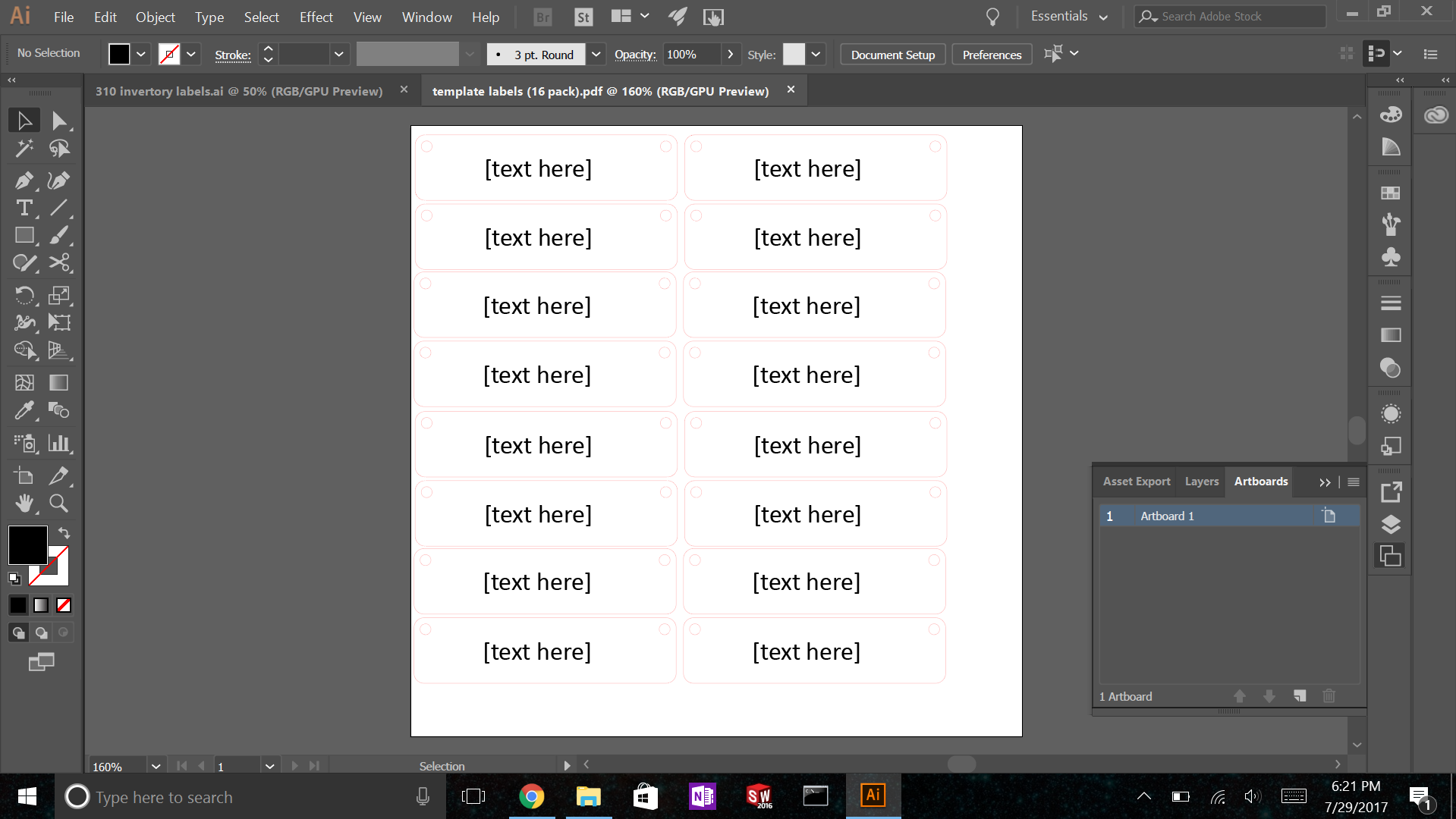Click the black Fill color swatch
1456x819 pixels.
tap(27, 544)
